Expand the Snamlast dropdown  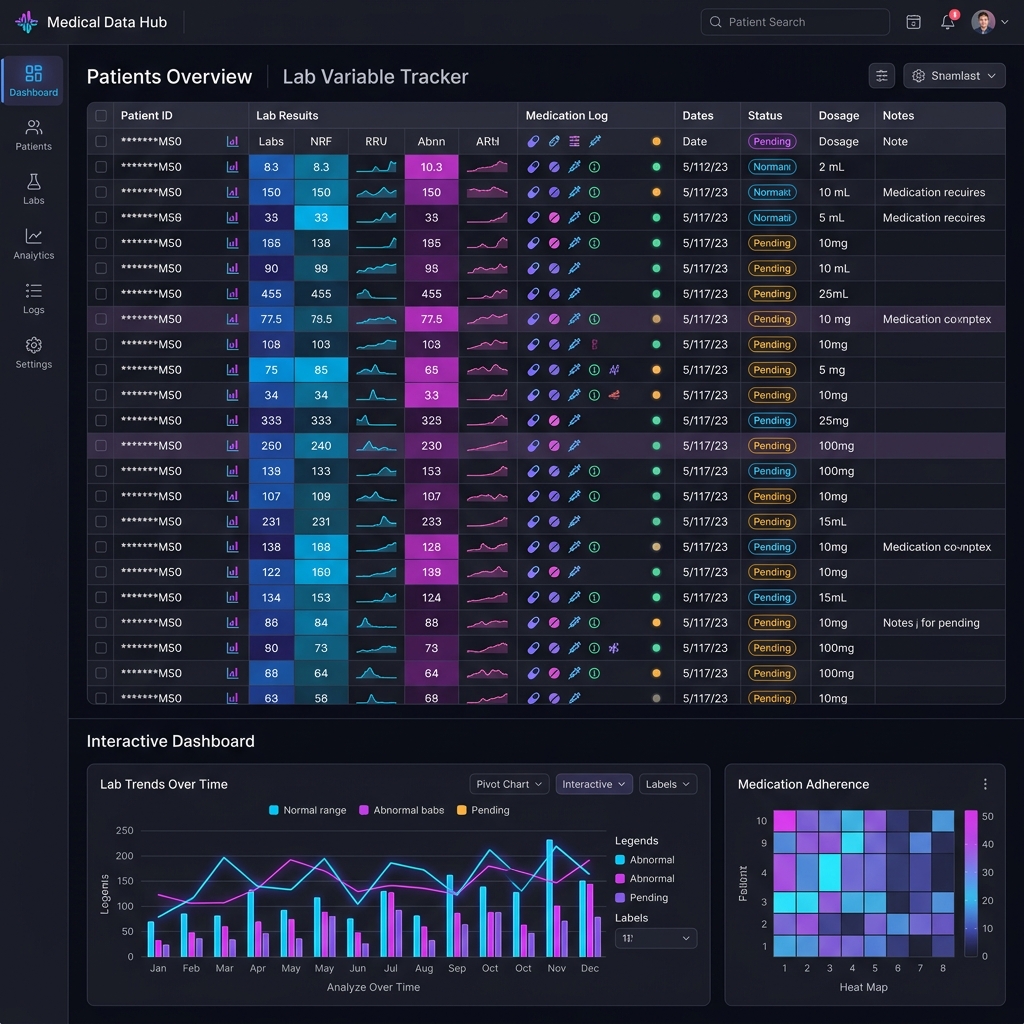953,76
